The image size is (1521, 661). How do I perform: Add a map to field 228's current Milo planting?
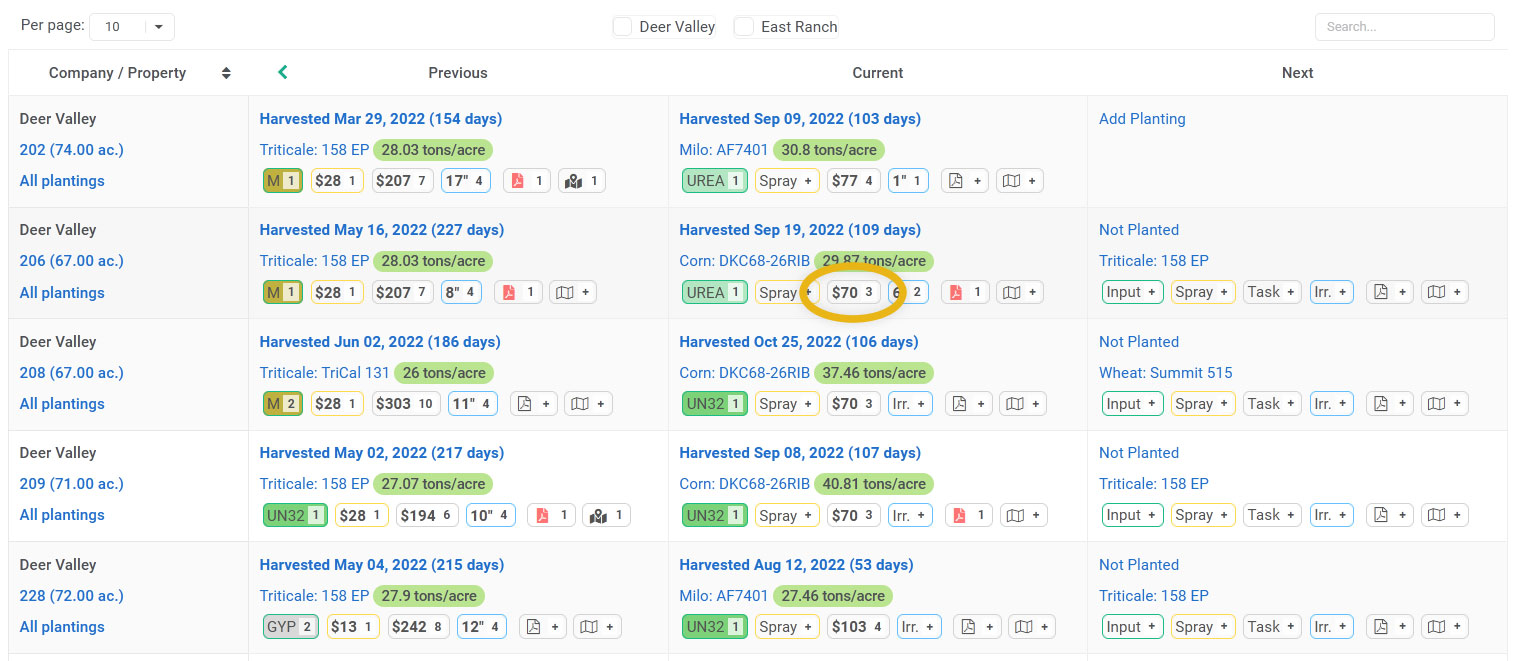click(x=1032, y=627)
